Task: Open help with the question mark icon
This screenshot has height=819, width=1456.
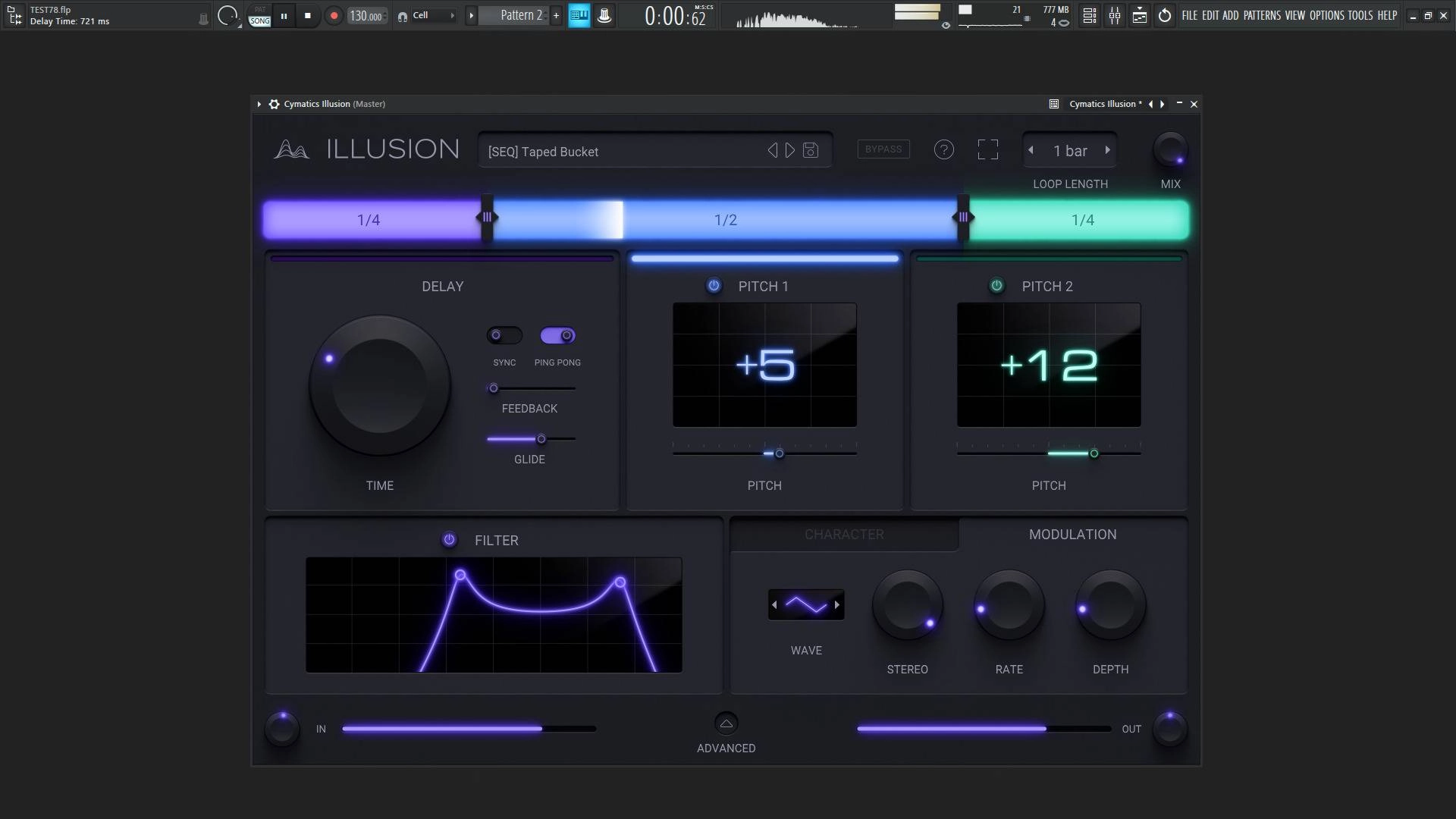Action: pos(943,150)
